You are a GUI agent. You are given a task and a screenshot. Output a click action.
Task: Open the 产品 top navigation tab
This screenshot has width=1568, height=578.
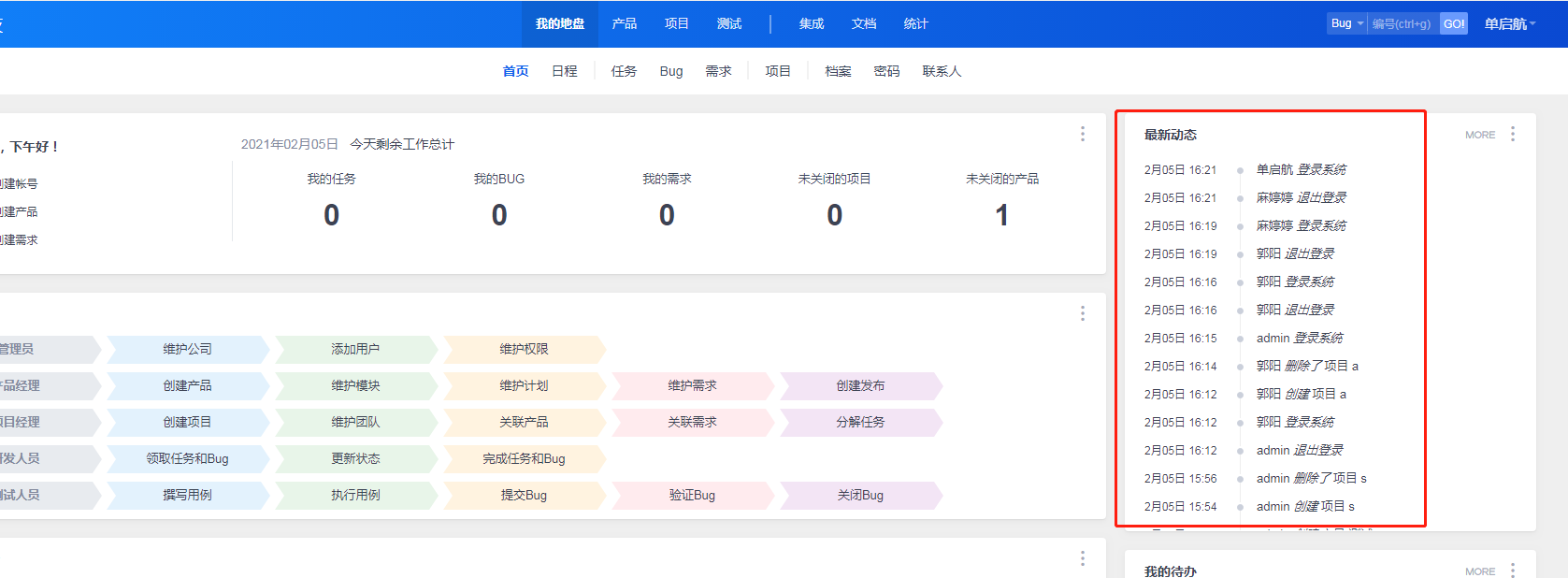click(x=625, y=24)
